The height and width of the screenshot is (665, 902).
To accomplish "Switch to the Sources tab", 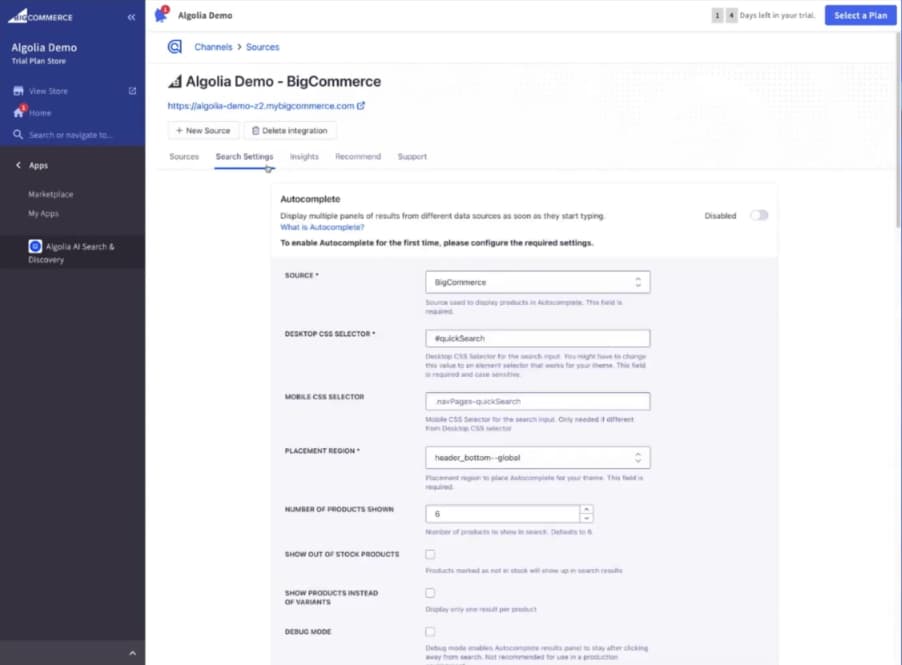I will click(184, 156).
